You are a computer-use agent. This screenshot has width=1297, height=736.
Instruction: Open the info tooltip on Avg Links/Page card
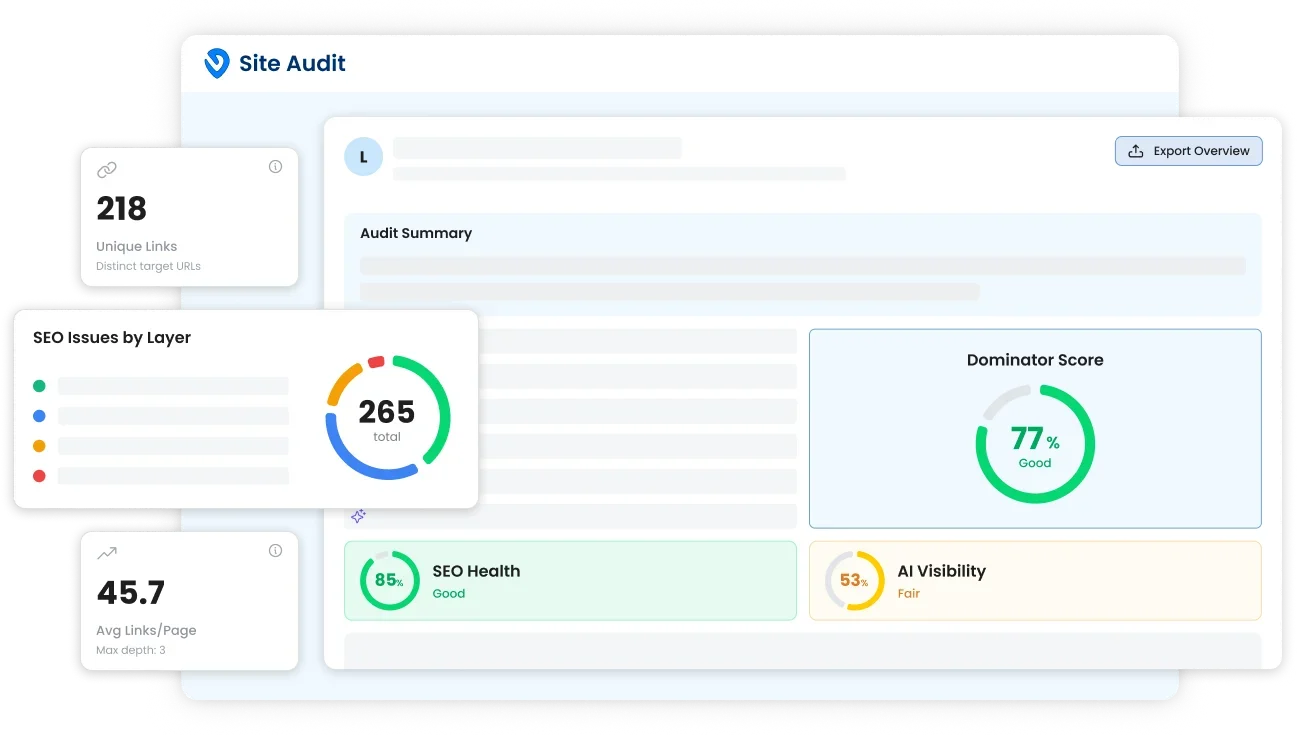275,550
